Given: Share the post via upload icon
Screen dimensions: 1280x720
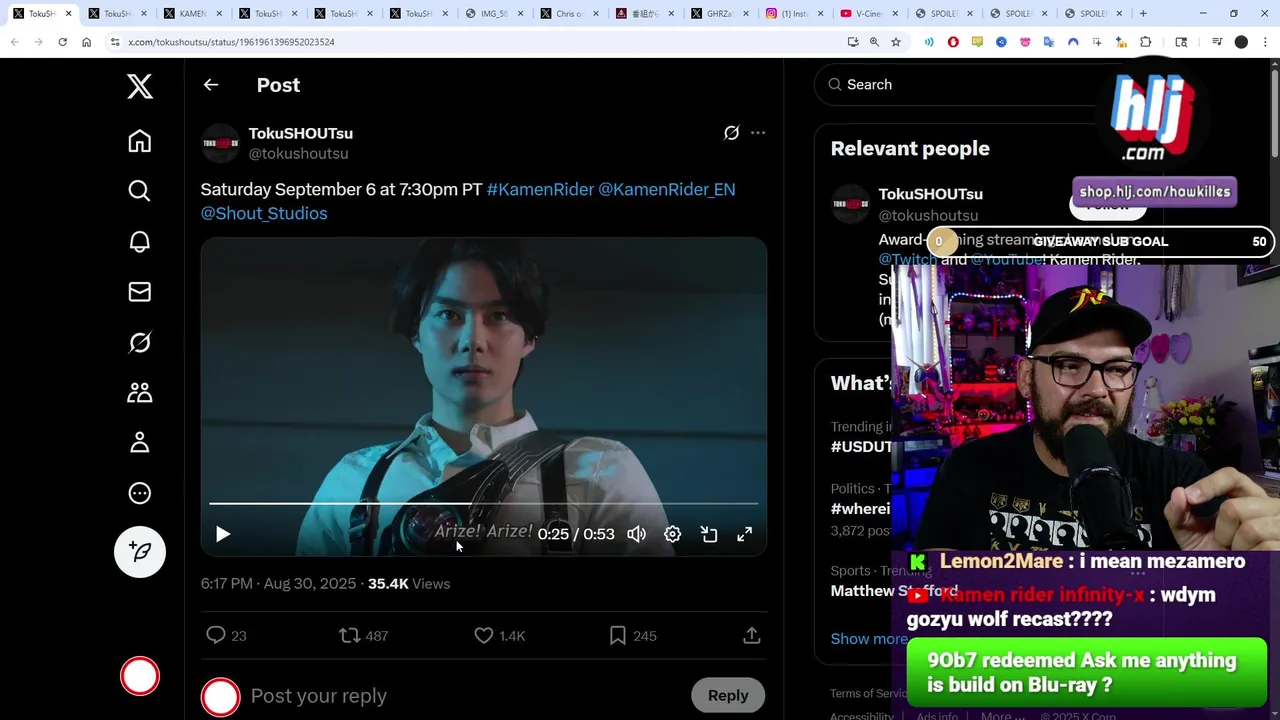Looking at the screenshot, I should tap(752, 635).
